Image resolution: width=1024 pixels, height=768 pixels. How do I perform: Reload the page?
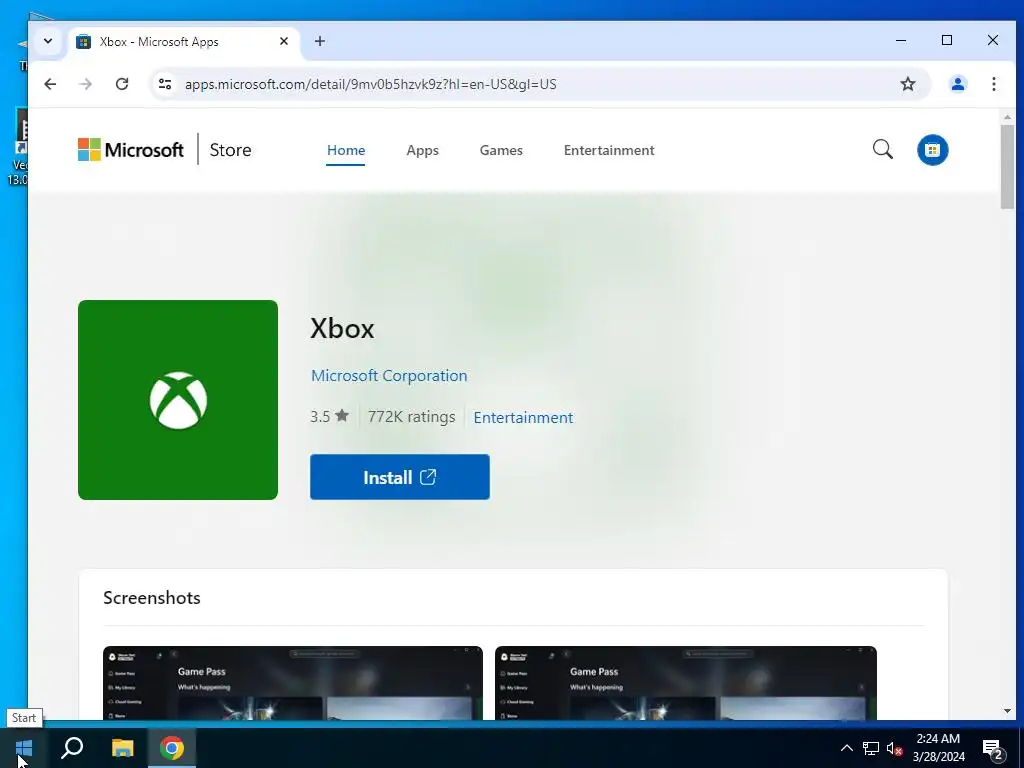click(x=121, y=84)
